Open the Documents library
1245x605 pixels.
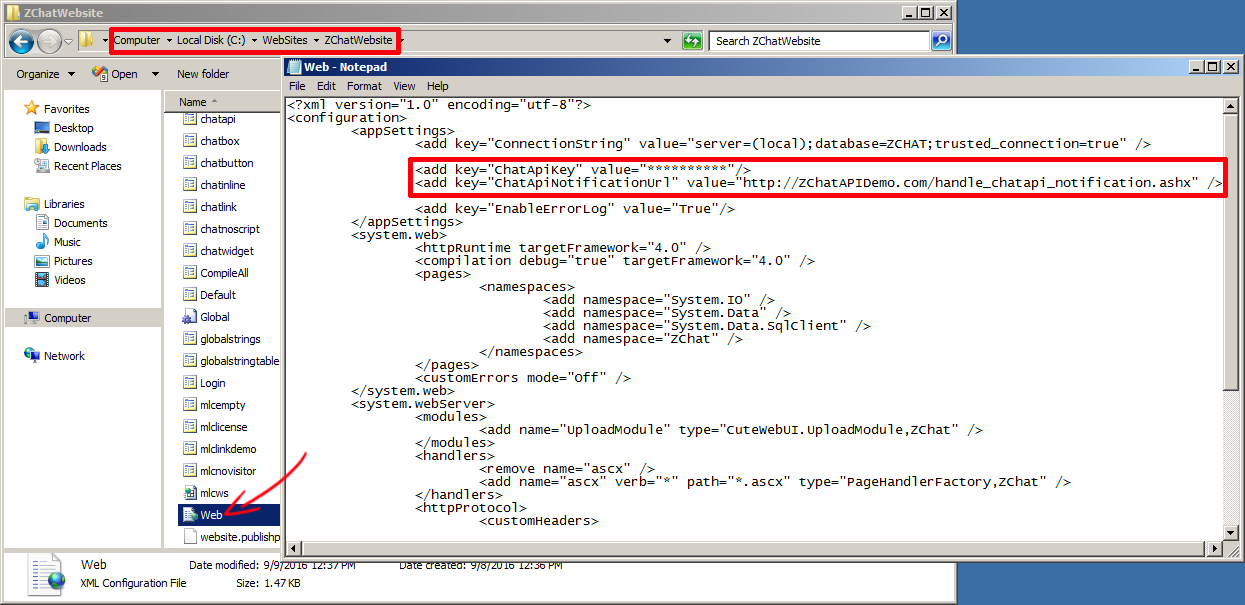tap(80, 223)
